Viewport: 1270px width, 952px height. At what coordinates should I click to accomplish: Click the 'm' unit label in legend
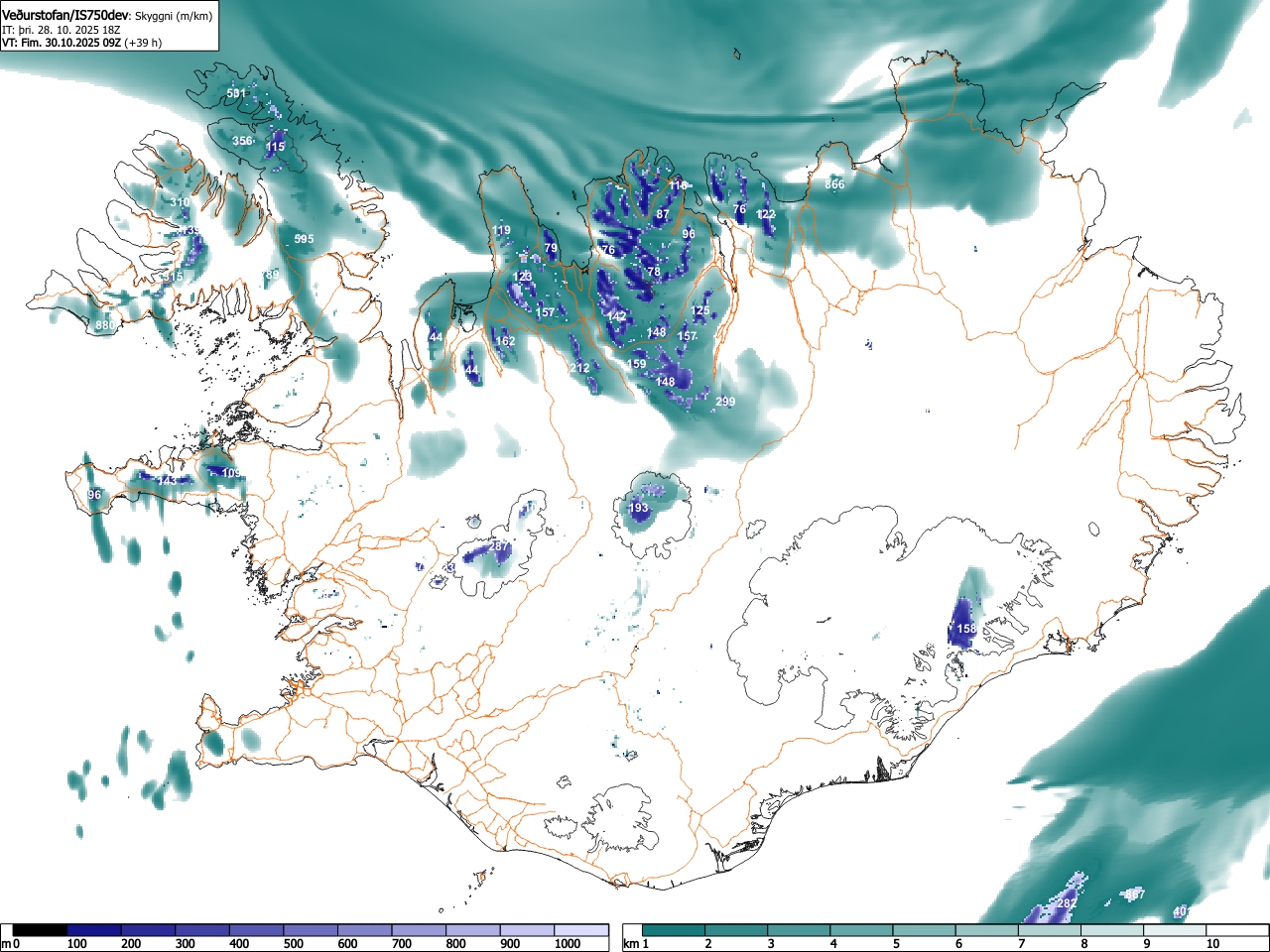(6, 944)
